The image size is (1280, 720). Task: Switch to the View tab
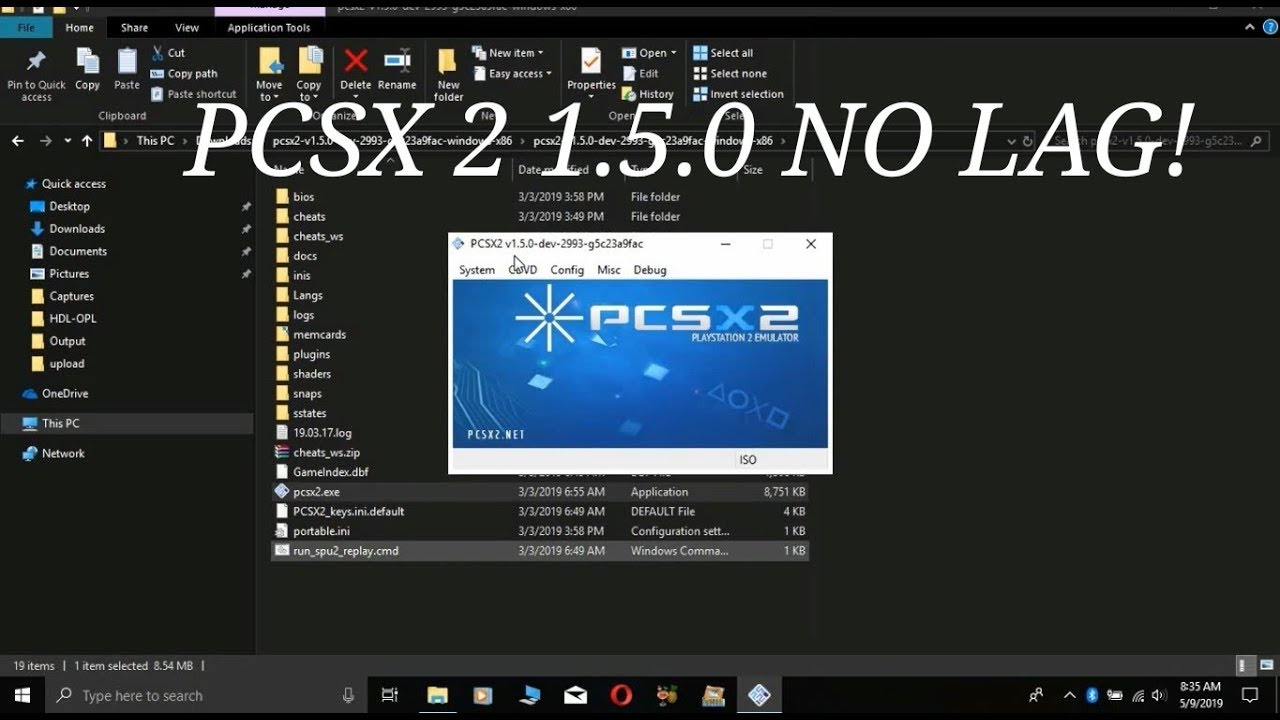coord(187,28)
